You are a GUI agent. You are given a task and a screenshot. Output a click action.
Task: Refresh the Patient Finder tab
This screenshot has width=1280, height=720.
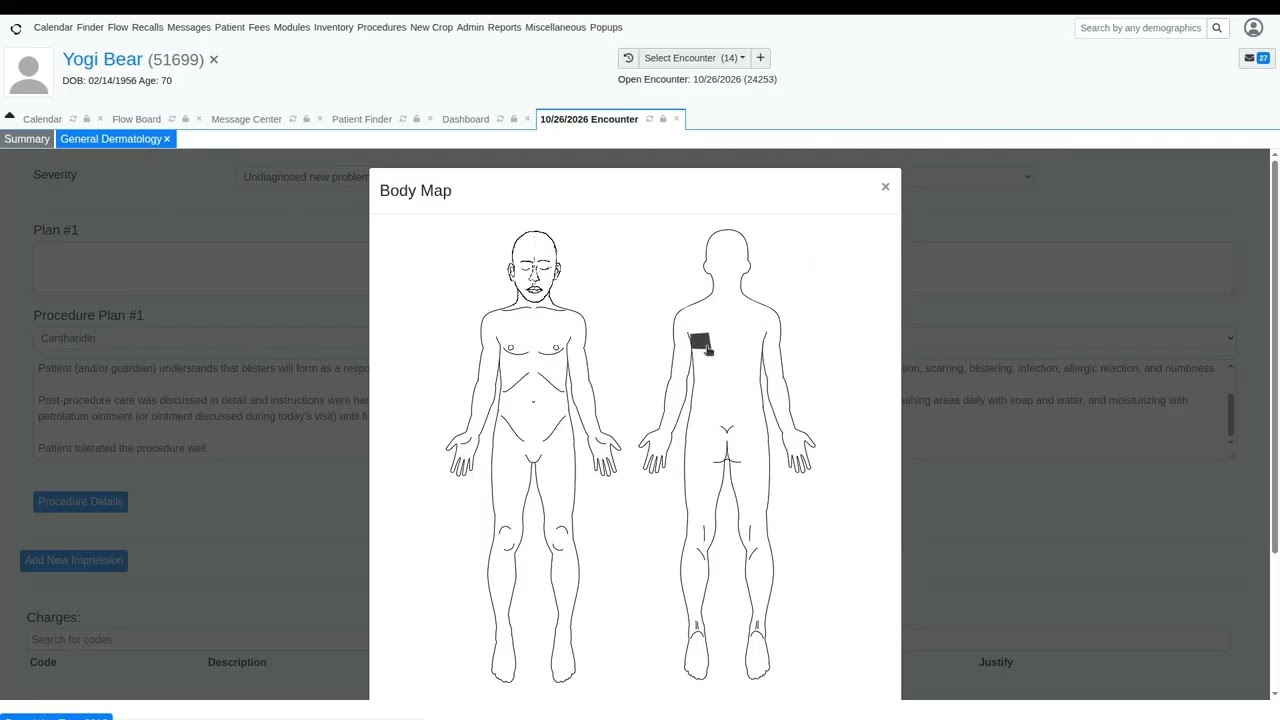coord(402,119)
